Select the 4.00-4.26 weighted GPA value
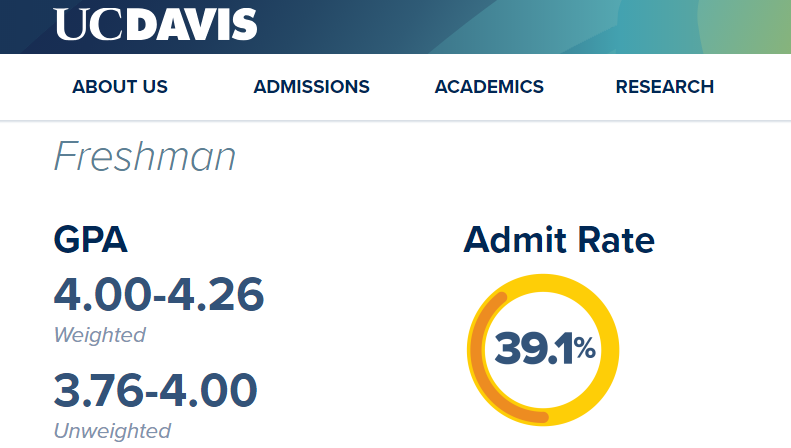Screen dimensions: 791x448 coord(158,293)
